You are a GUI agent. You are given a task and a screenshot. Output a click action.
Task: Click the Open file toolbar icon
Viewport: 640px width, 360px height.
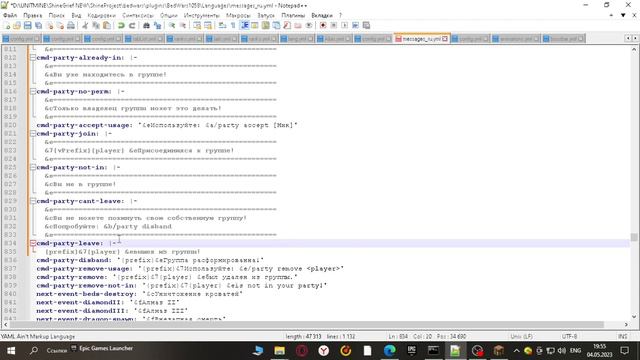17,25
